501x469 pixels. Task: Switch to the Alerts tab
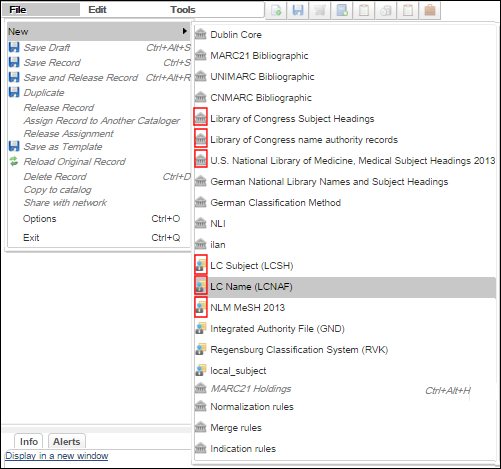point(67,441)
